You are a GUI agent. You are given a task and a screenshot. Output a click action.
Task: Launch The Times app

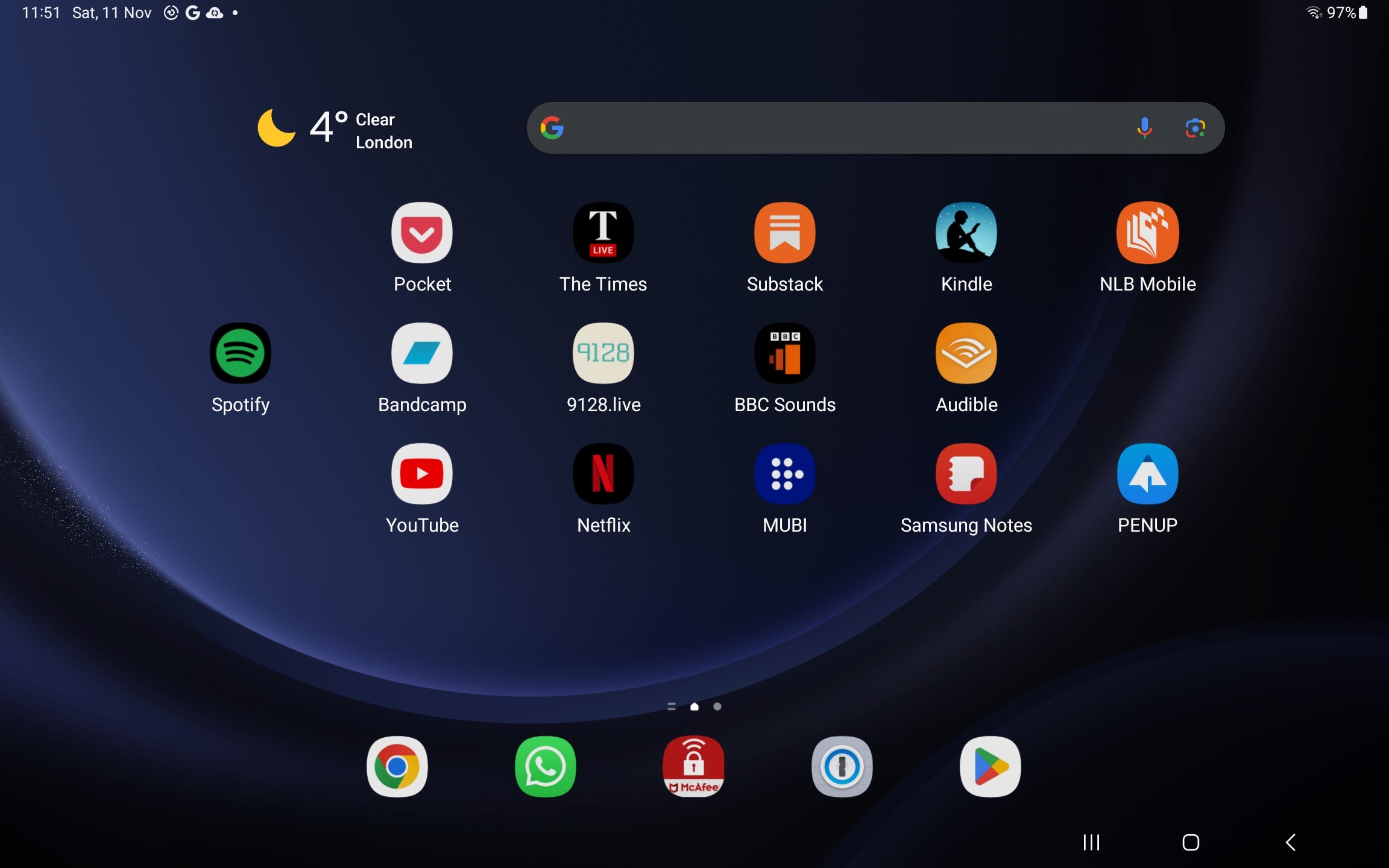[603, 233]
